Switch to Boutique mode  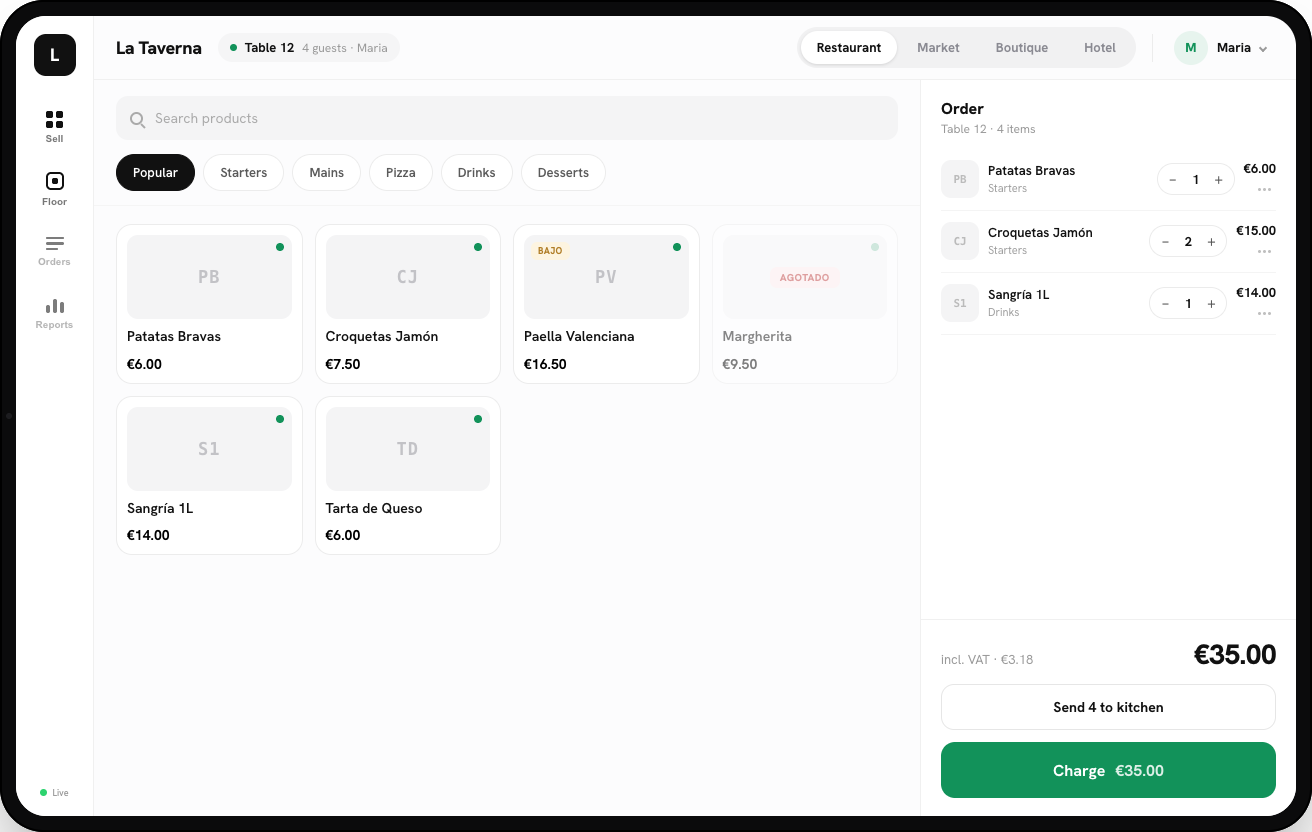coord(1022,48)
